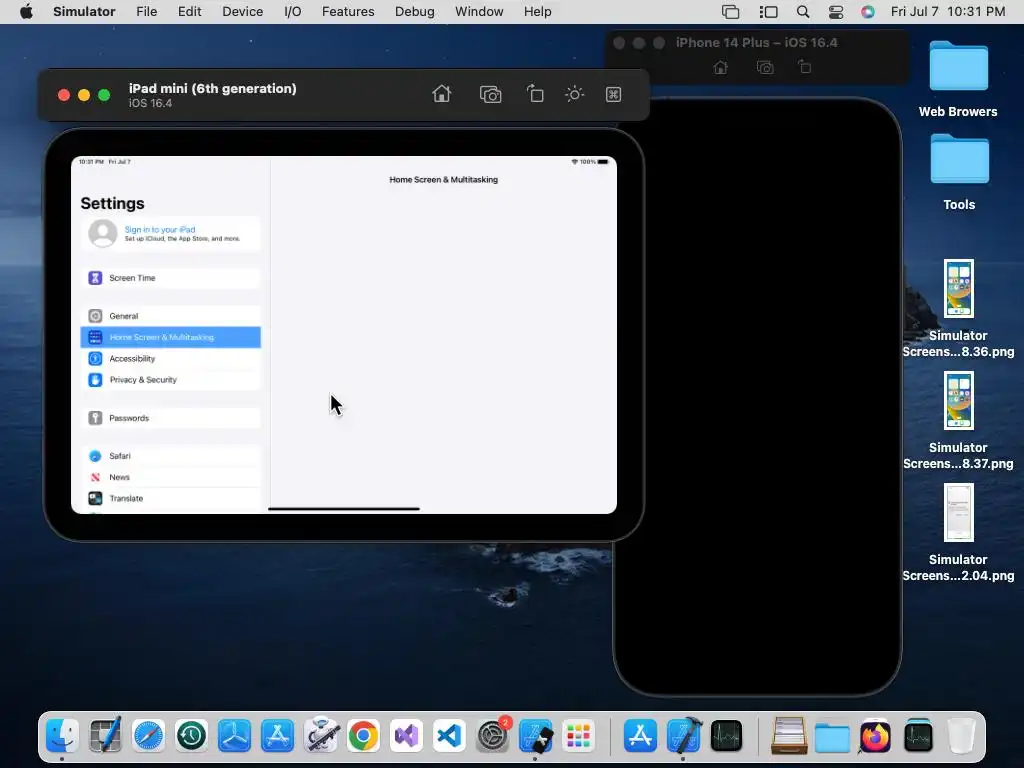The height and width of the screenshot is (768, 1024).
Task: Click rotate icon in iPhone 14 Plus window
Action: pyautogui.click(x=805, y=67)
